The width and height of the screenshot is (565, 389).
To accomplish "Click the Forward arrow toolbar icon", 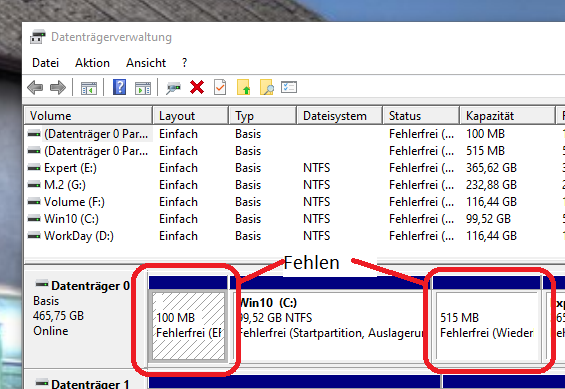I will pos(58,88).
